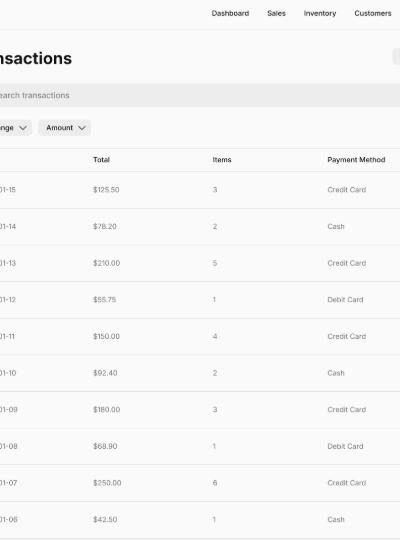Sort by the Items column header

pyautogui.click(x=222, y=160)
